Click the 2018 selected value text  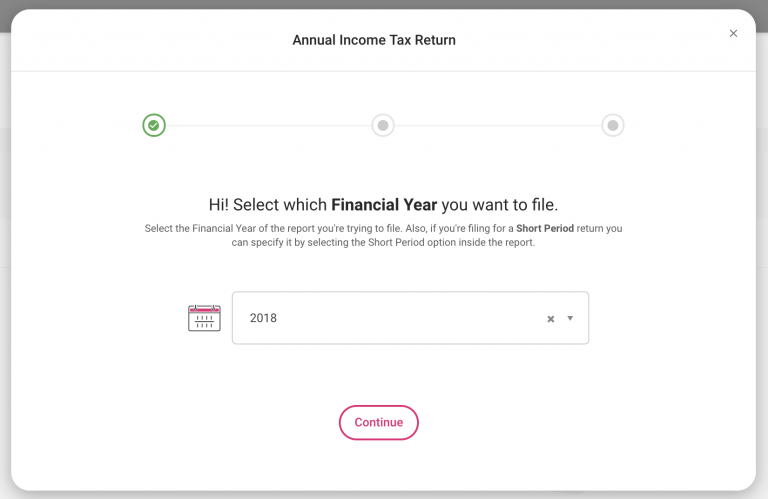pyautogui.click(x=263, y=318)
